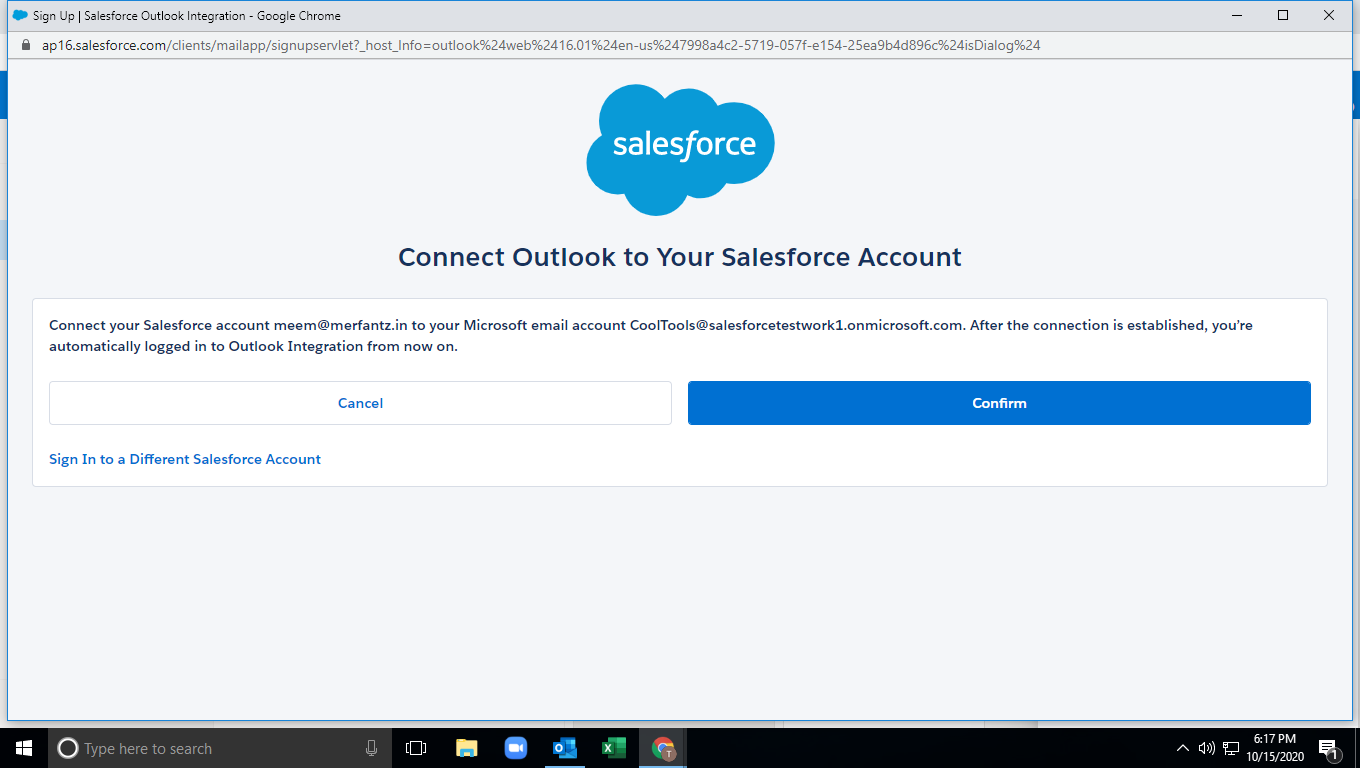Image resolution: width=1360 pixels, height=768 pixels.
Task: Click the URL address bar text
Action: (541, 45)
